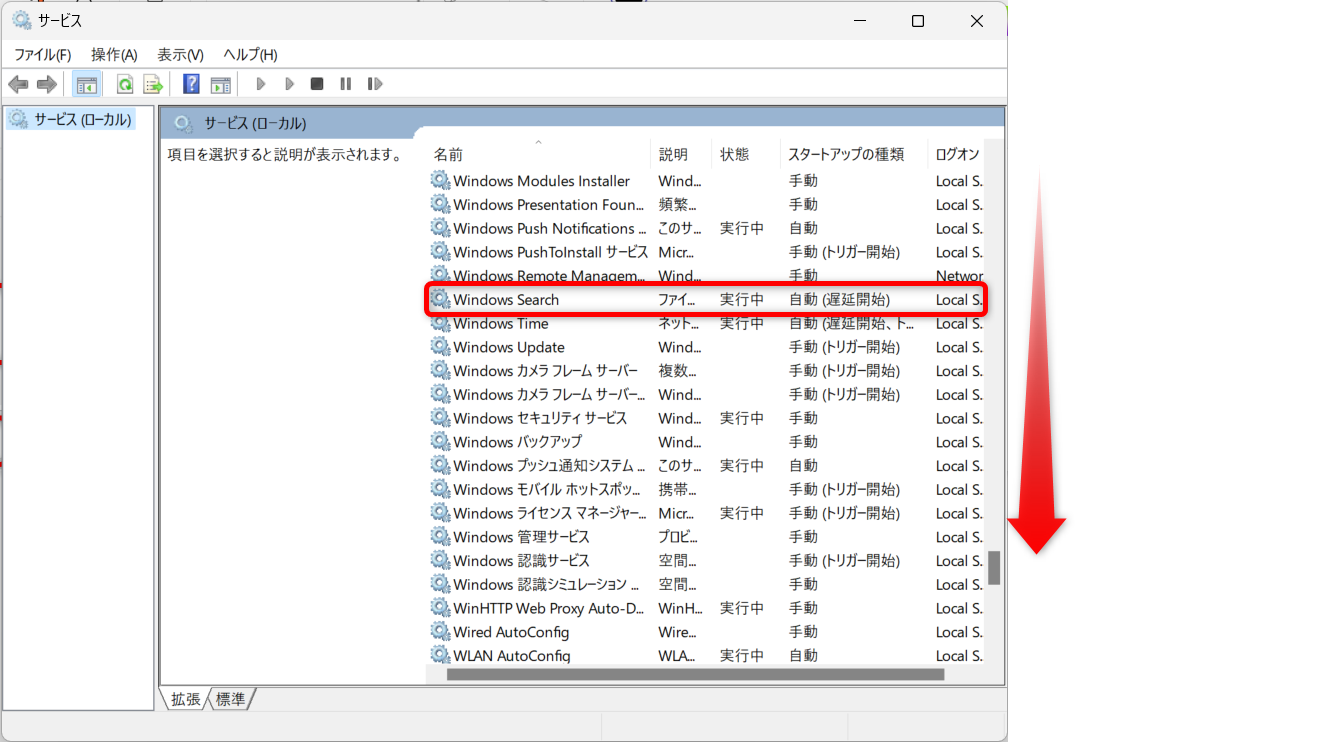Click the Refresh toolbar icon

[x=125, y=84]
